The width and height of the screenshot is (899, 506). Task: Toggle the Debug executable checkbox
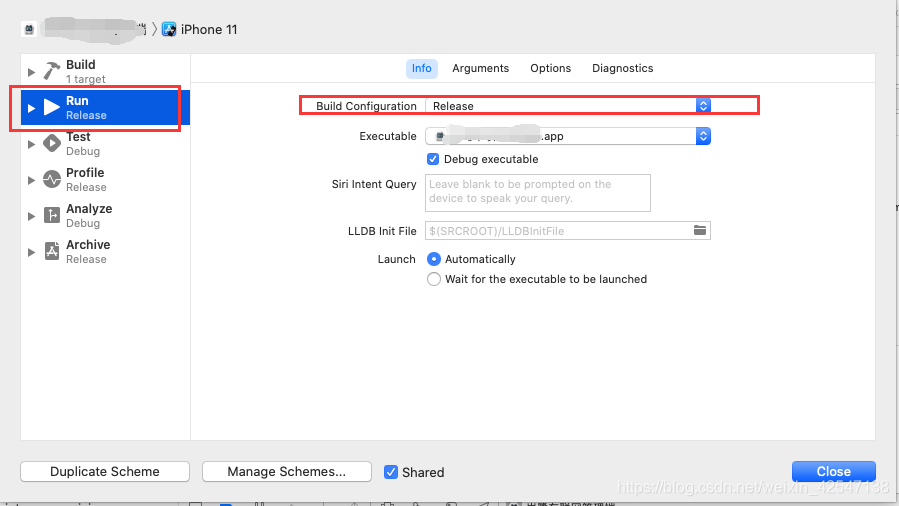(433, 159)
